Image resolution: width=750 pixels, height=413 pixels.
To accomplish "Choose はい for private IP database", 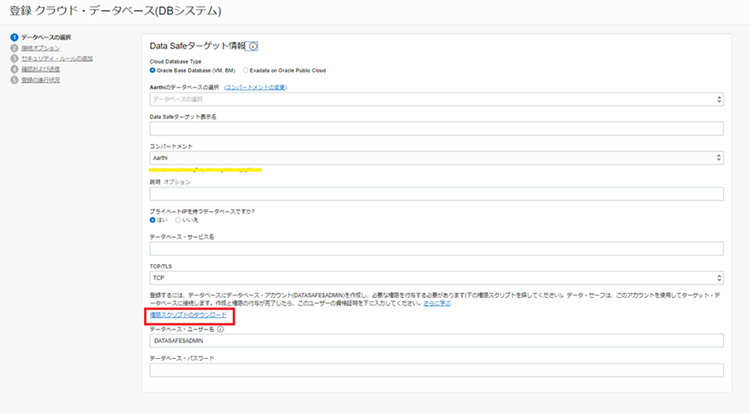I will tap(153, 220).
